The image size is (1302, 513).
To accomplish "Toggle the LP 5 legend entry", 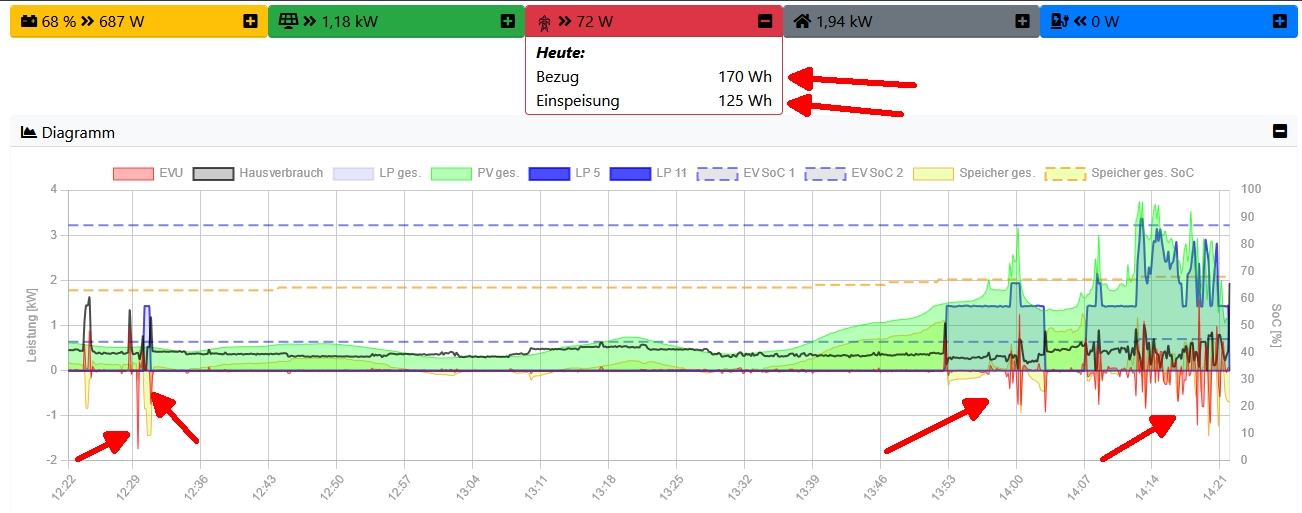I will [x=564, y=173].
